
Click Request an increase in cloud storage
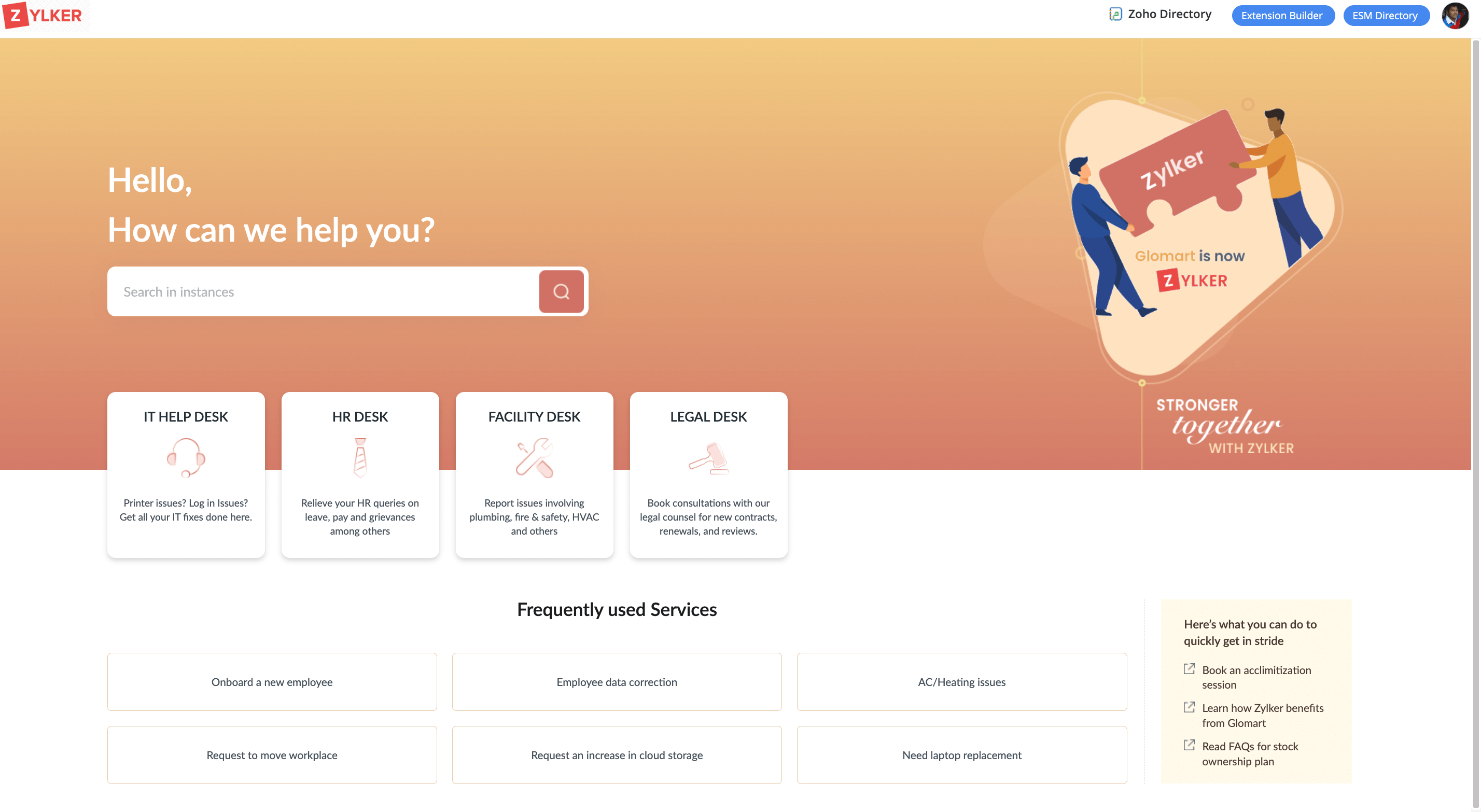(x=617, y=755)
